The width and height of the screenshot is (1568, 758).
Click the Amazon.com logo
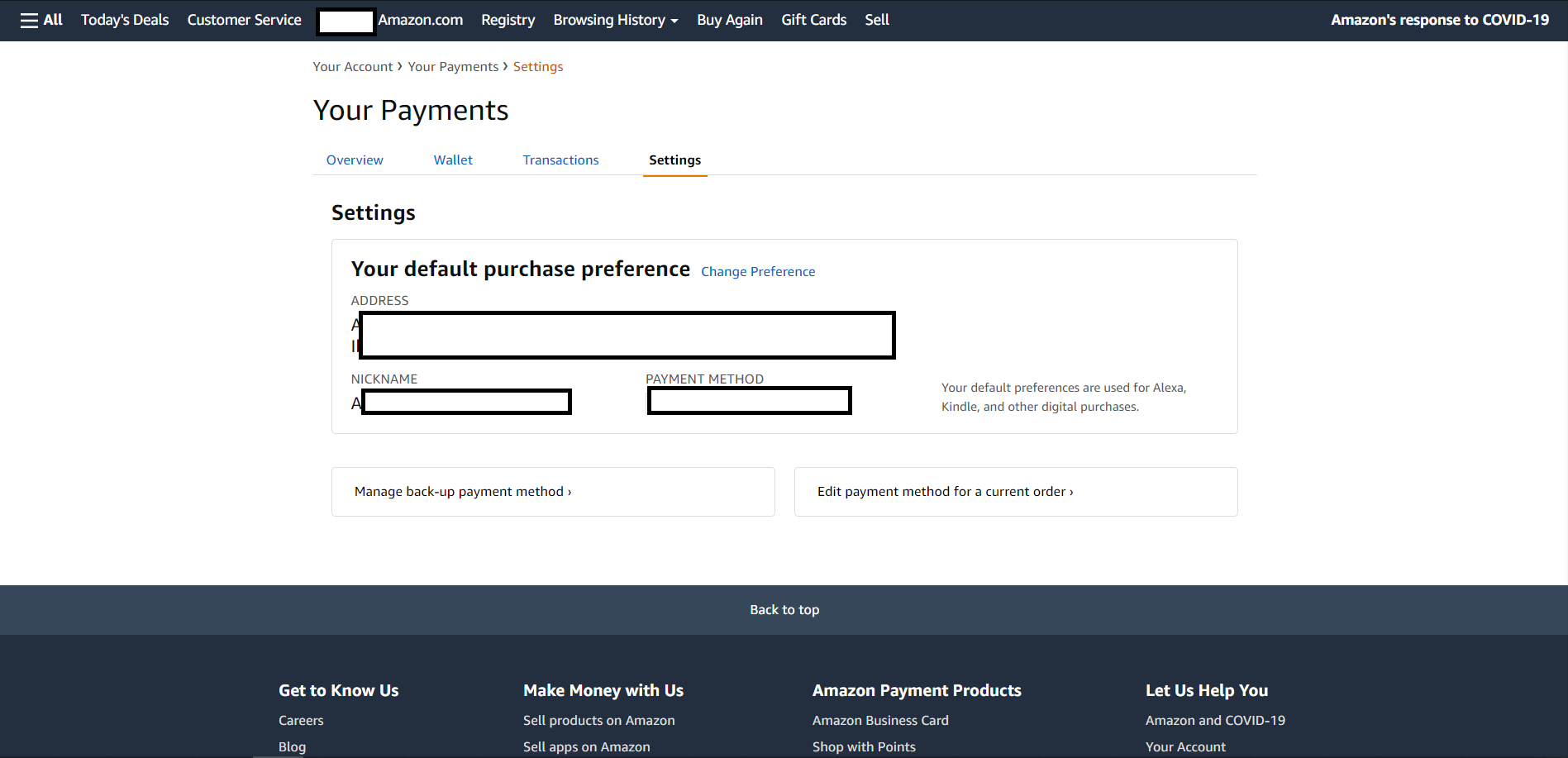(x=420, y=19)
